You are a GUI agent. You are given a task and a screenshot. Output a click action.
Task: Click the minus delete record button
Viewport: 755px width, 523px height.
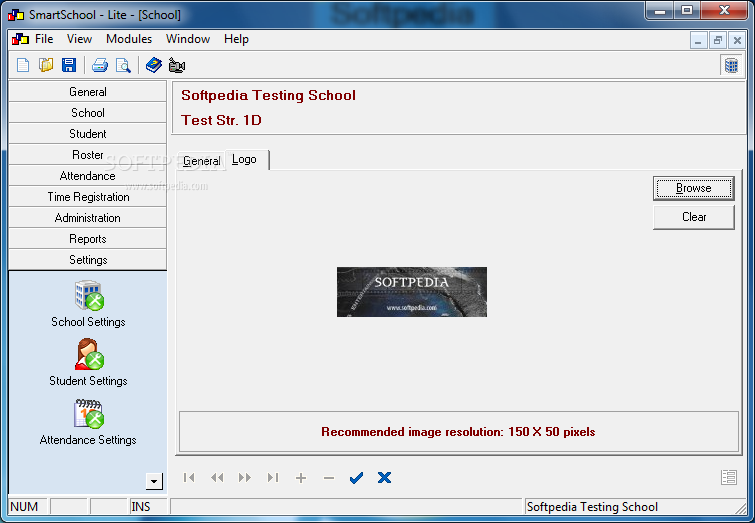click(x=329, y=478)
